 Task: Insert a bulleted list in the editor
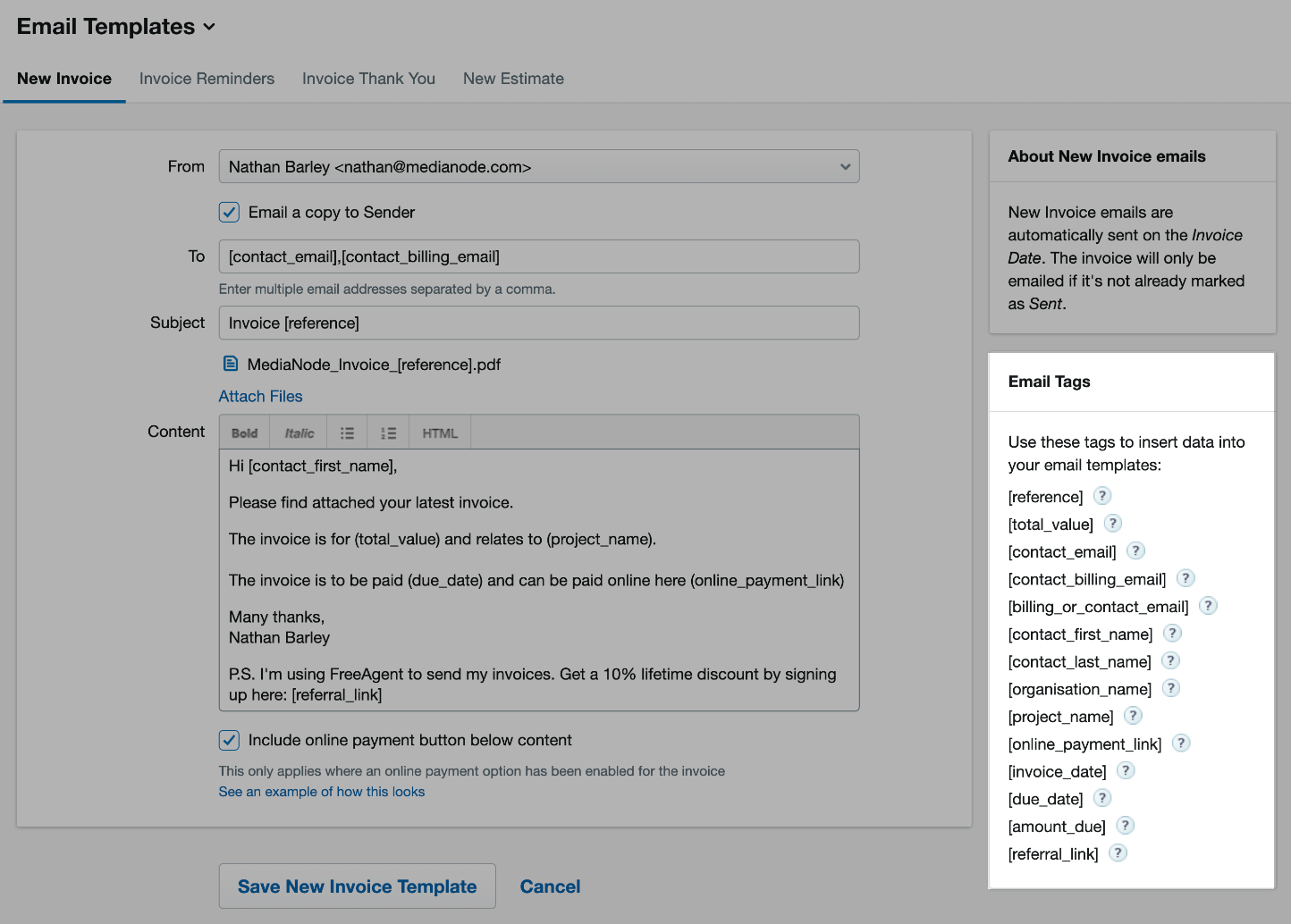tap(347, 432)
